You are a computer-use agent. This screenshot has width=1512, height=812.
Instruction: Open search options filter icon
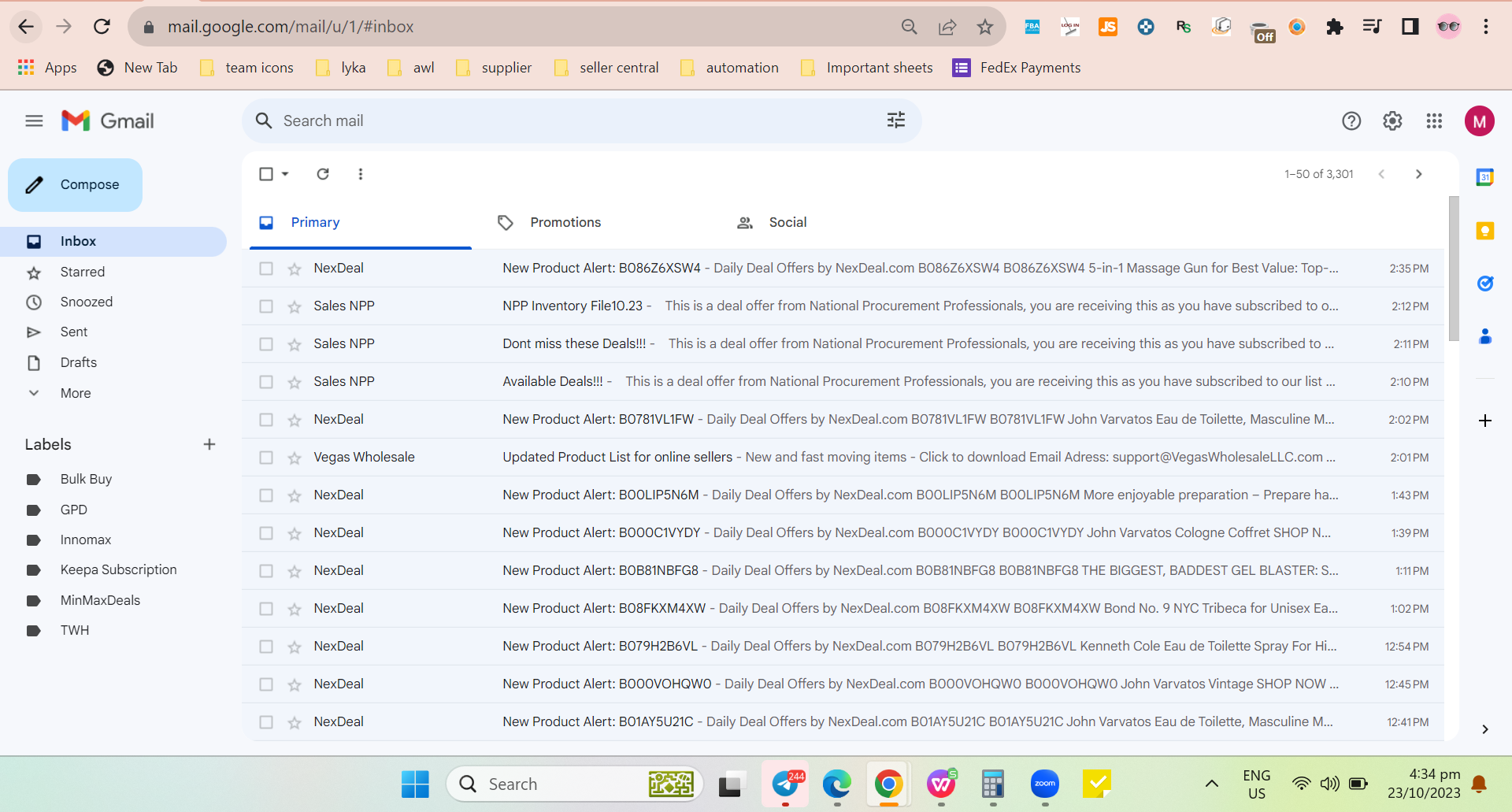[x=896, y=121]
